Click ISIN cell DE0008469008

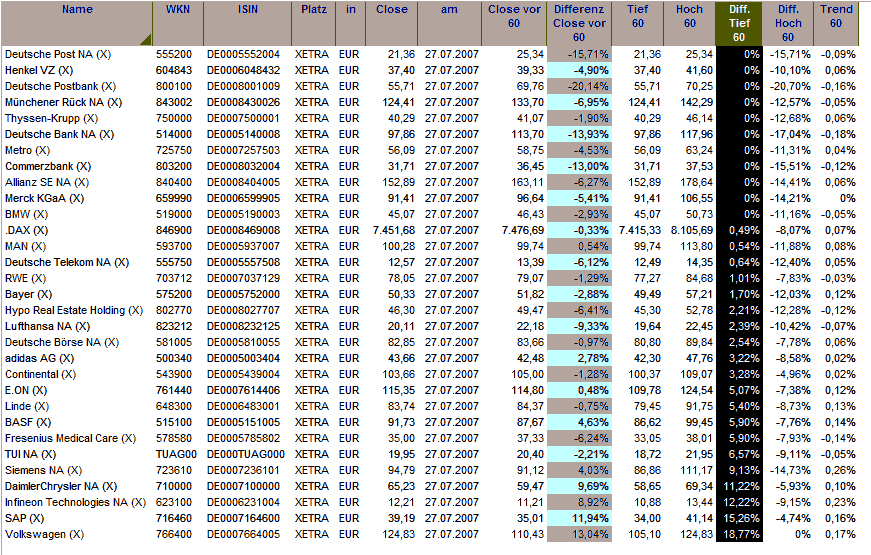click(243, 231)
